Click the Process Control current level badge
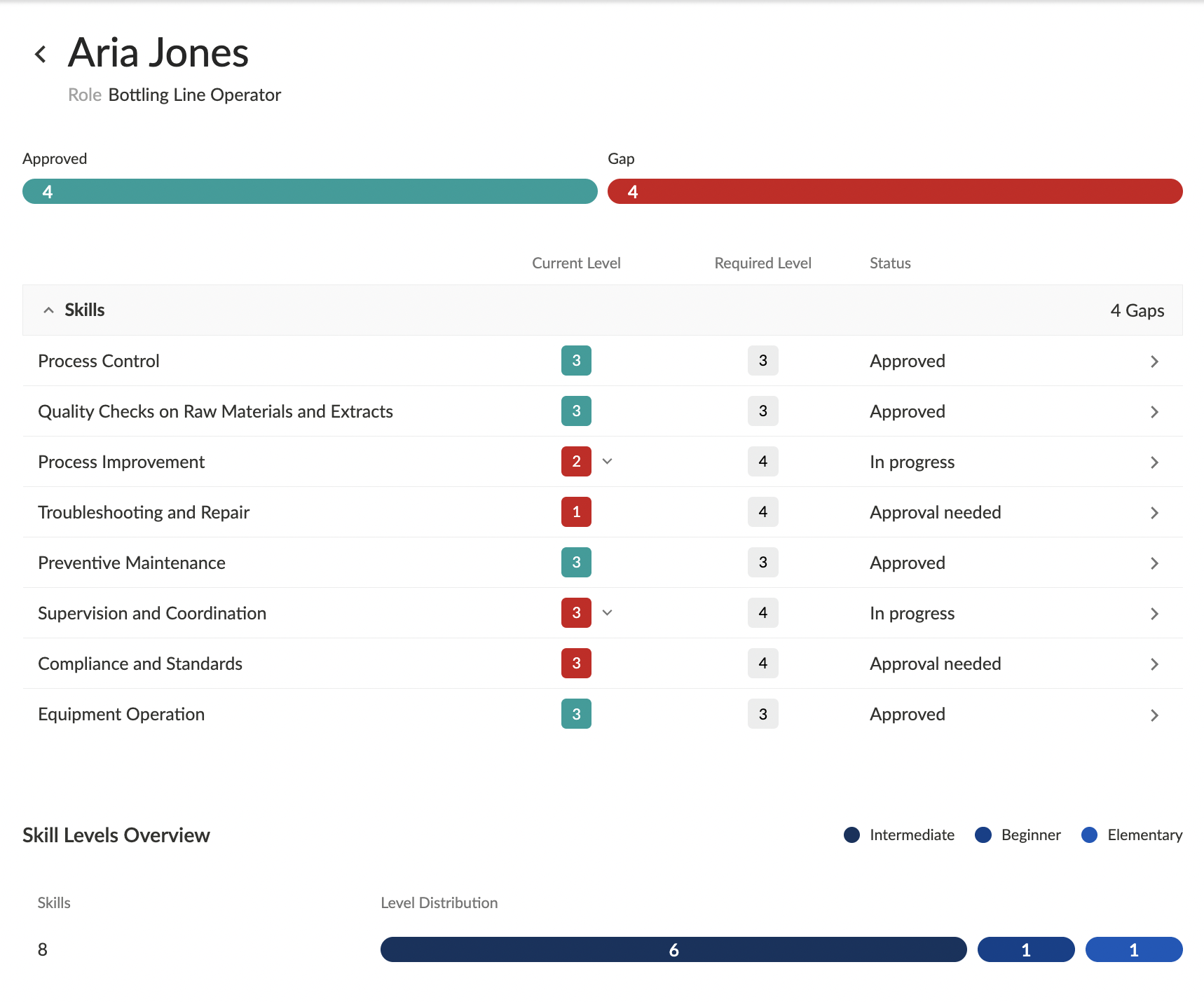This screenshot has height=1002, width=1204. (575, 361)
